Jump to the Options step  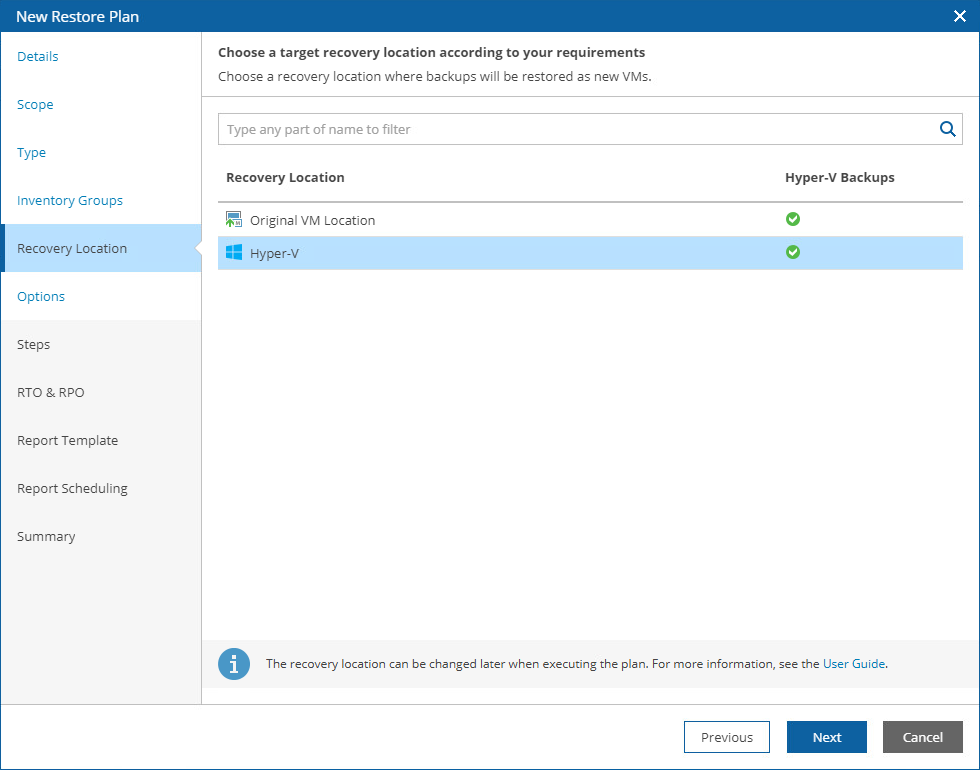(x=41, y=297)
